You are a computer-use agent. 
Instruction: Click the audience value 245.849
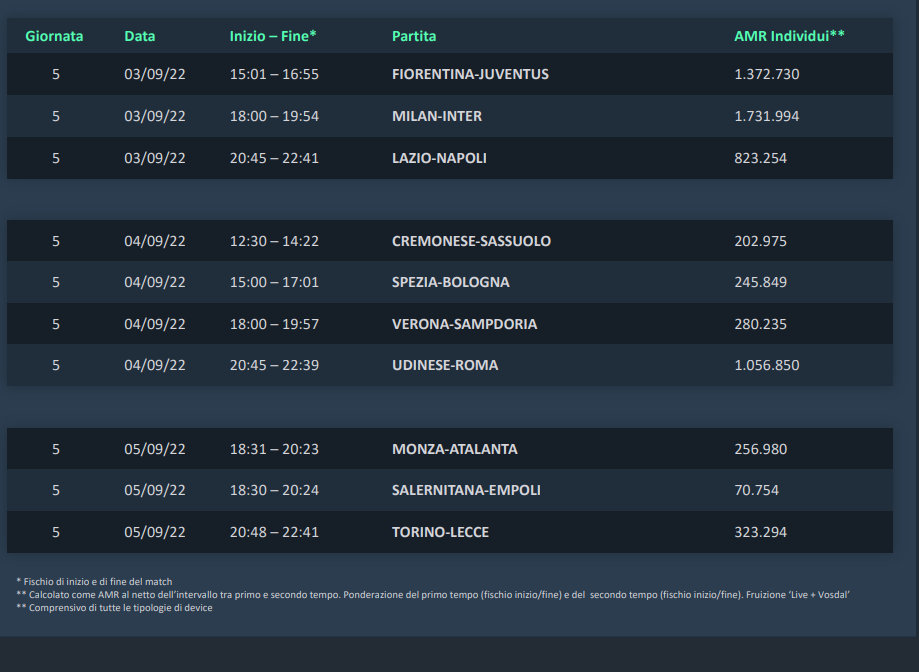coord(761,282)
